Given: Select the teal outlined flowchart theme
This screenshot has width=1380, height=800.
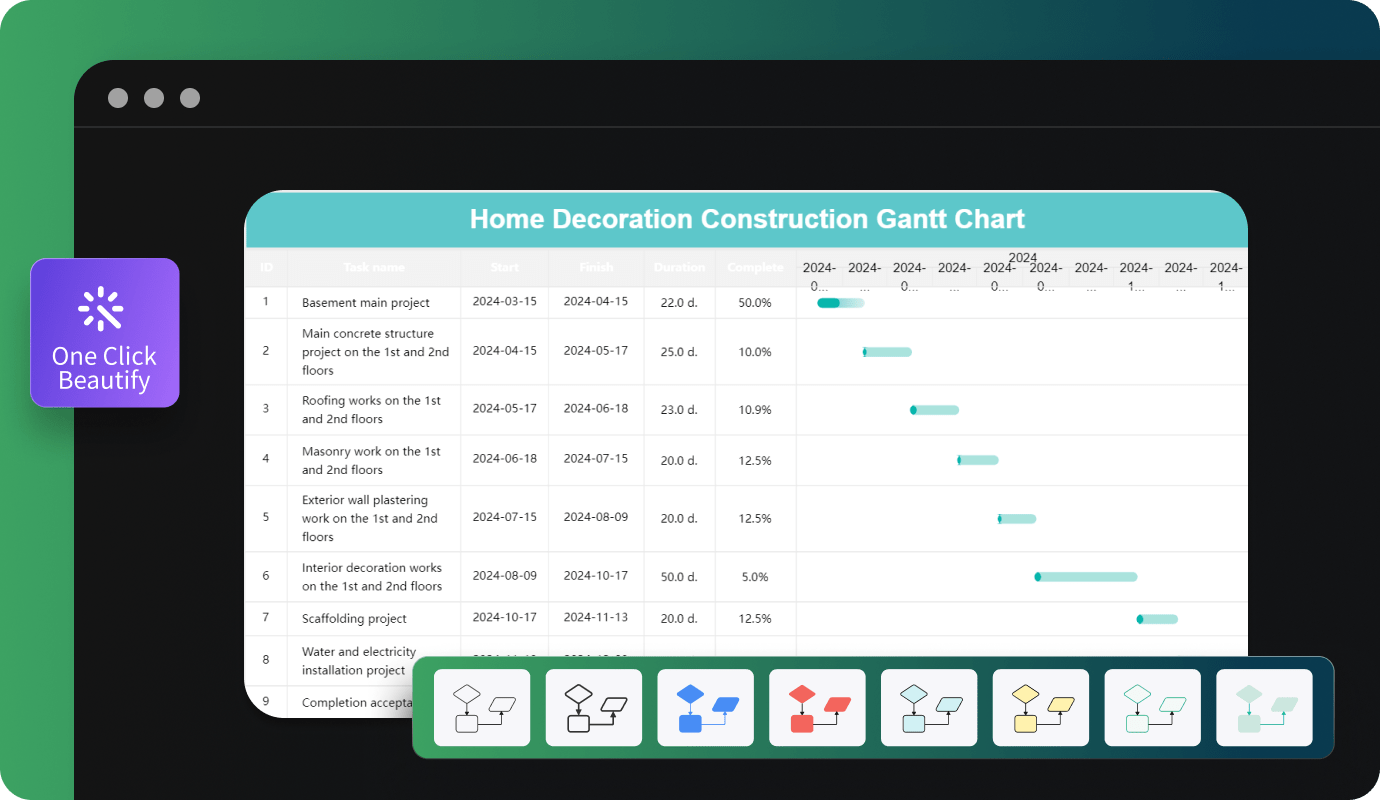Looking at the screenshot, I should 1152,707.
